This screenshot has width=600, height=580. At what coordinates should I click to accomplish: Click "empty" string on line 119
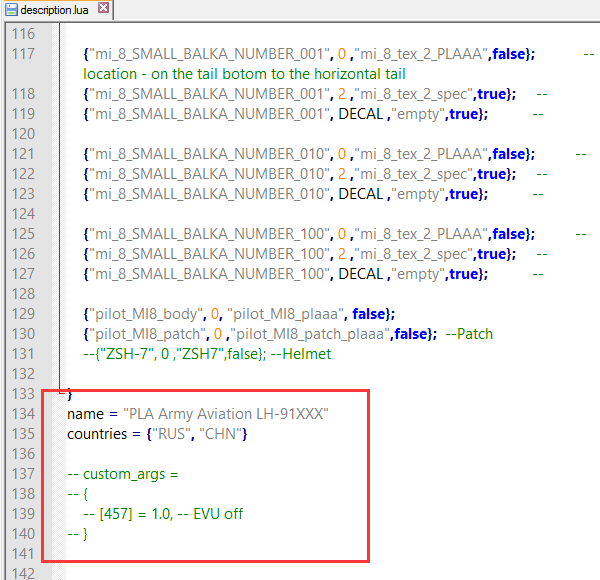coord(418,114)
